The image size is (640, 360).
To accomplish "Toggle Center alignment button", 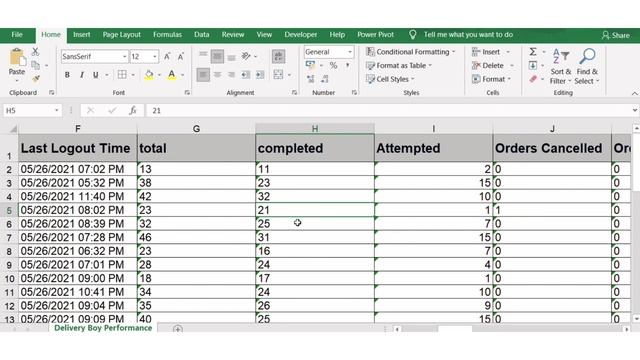I will tap(217, 75).
